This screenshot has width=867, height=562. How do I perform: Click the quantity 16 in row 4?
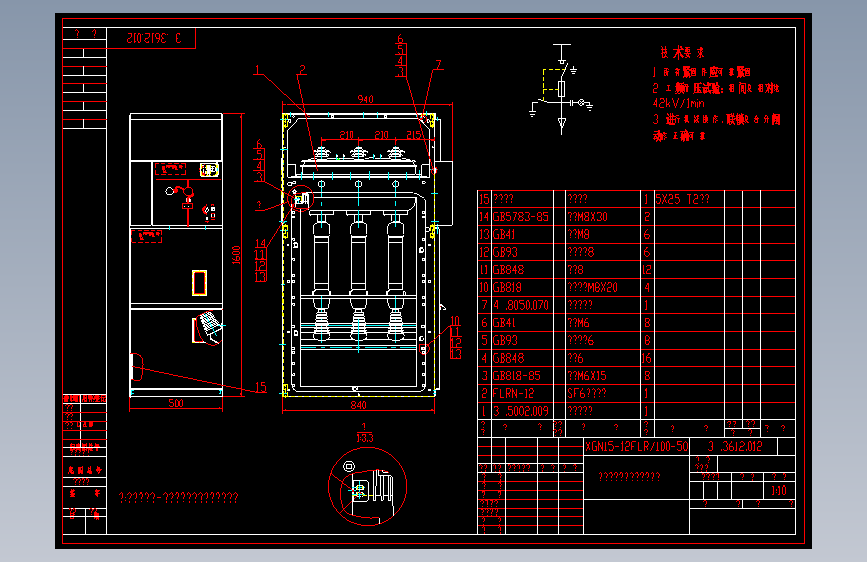(x=647, y=358)
